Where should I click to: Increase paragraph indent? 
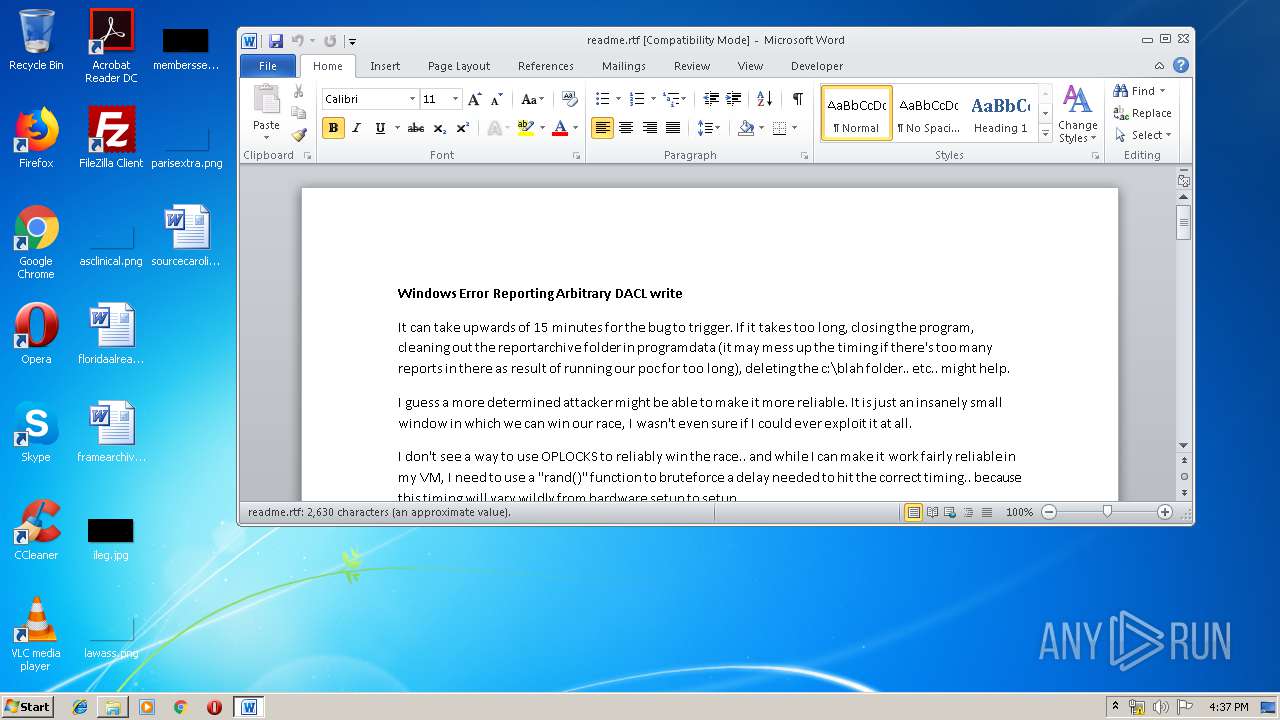pyautogui.click(x=734, y=99)
